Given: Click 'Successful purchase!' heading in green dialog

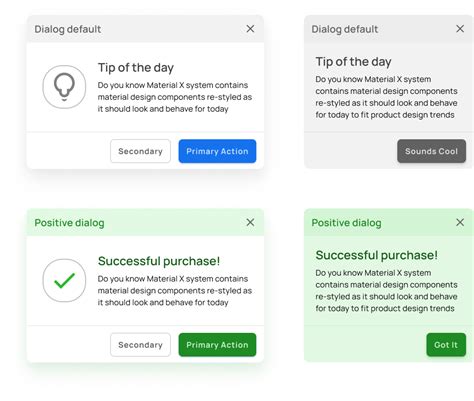Looking at the screenshot, I should 377,255.
